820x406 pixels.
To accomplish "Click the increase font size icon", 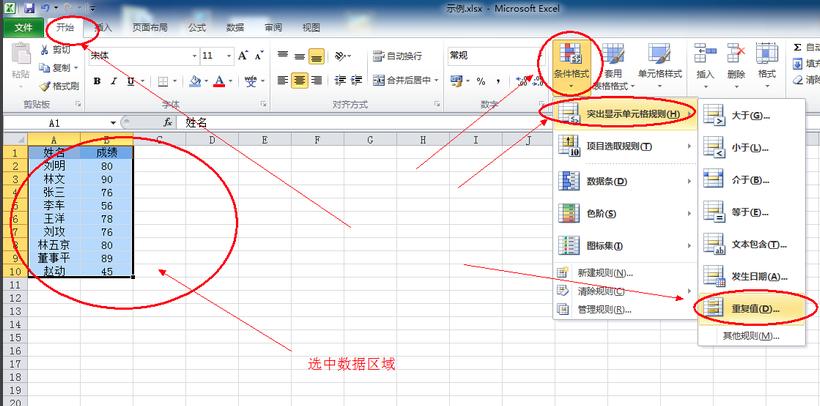I will 244,56.
